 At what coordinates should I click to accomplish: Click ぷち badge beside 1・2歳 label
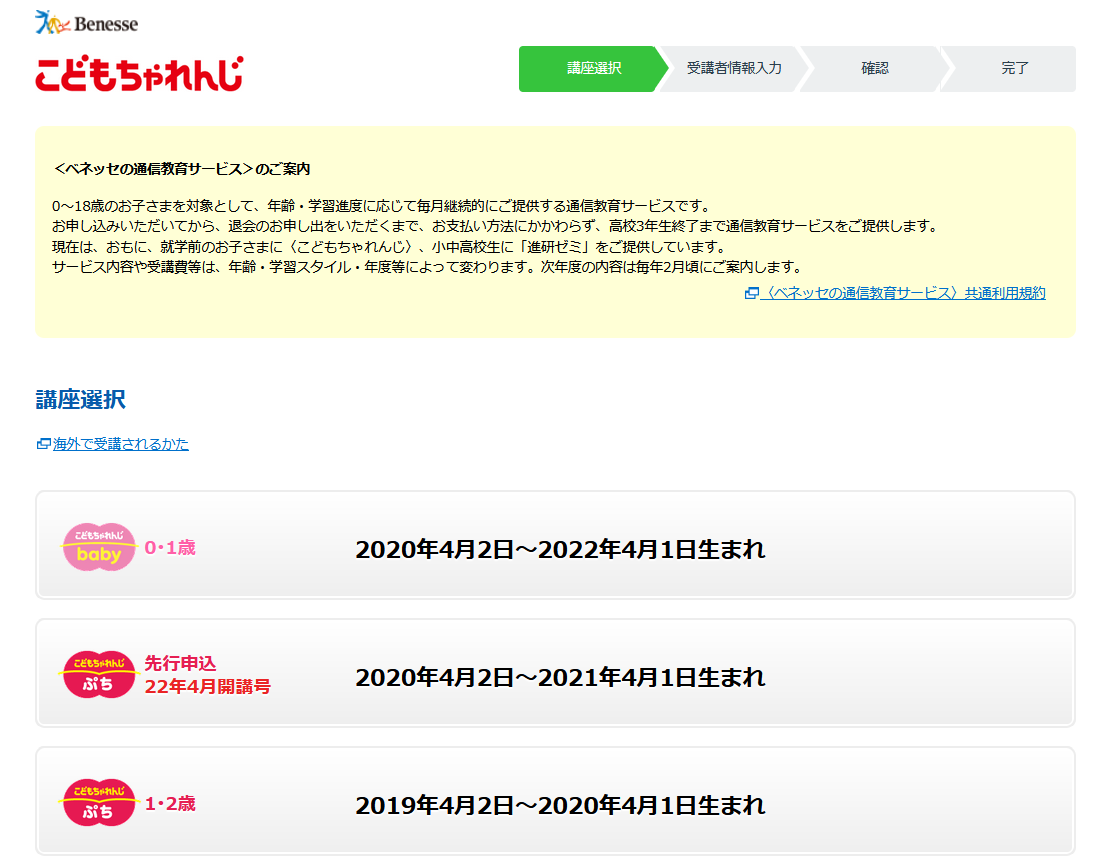pos(99,803)
